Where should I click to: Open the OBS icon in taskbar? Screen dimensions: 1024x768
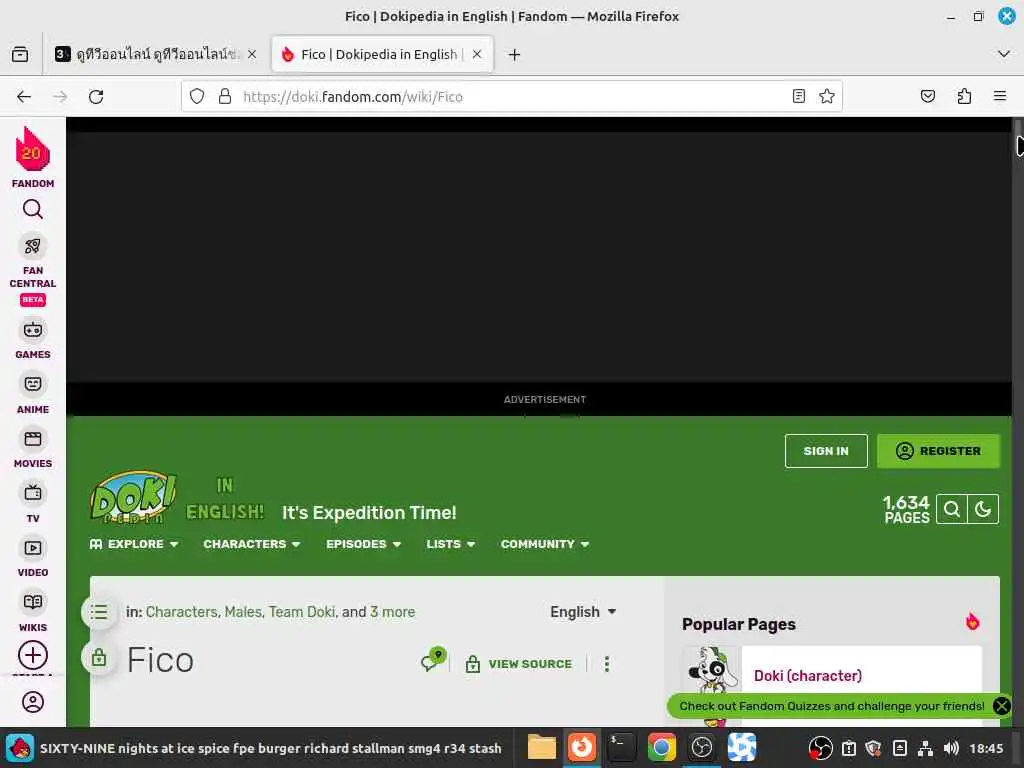pos(701,747)
